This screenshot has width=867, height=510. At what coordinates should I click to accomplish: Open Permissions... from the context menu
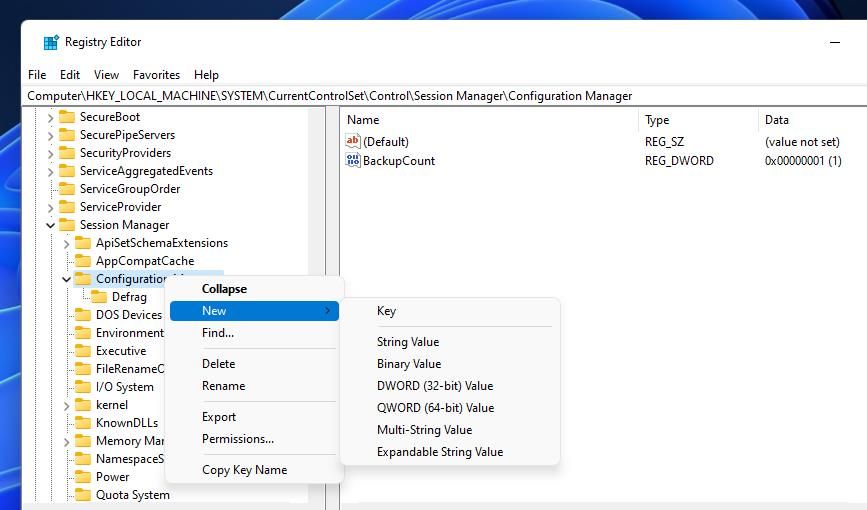point(254,439)
